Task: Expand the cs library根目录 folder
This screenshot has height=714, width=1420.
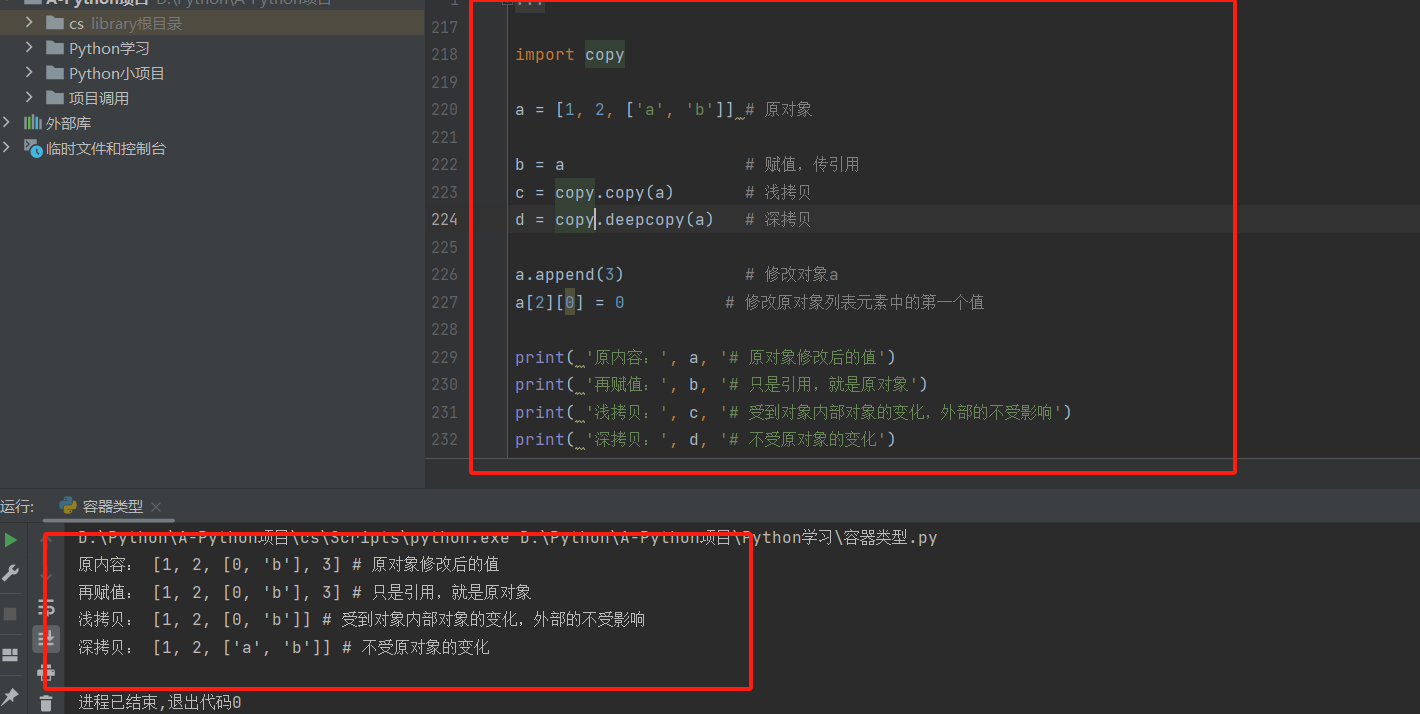Action: pyautogui.click(x=29, y=22)
